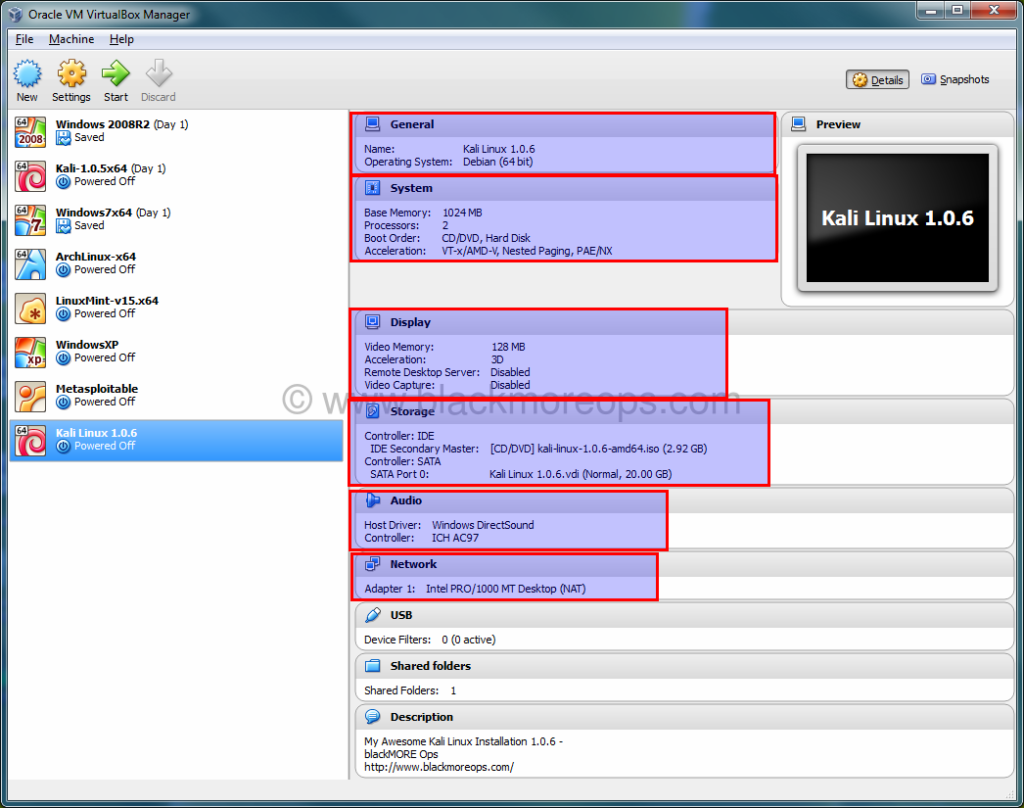Image resolution: width=1024 pixels, height=808 pixels.
Task: Open the System section heading
Action: click(411, 188)
